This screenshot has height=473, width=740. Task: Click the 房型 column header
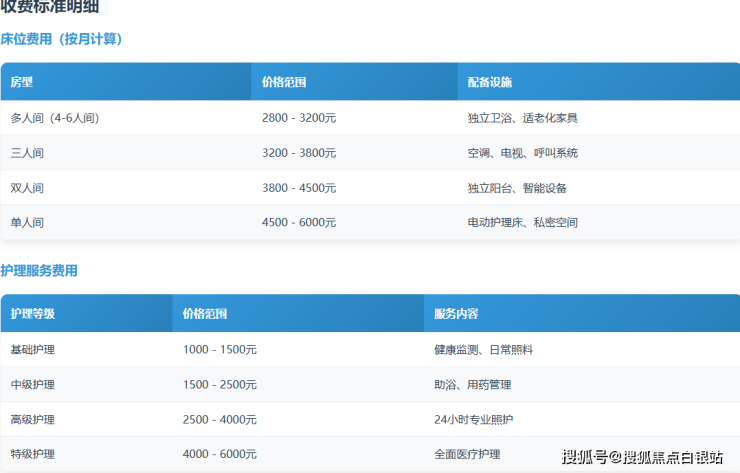22,82
